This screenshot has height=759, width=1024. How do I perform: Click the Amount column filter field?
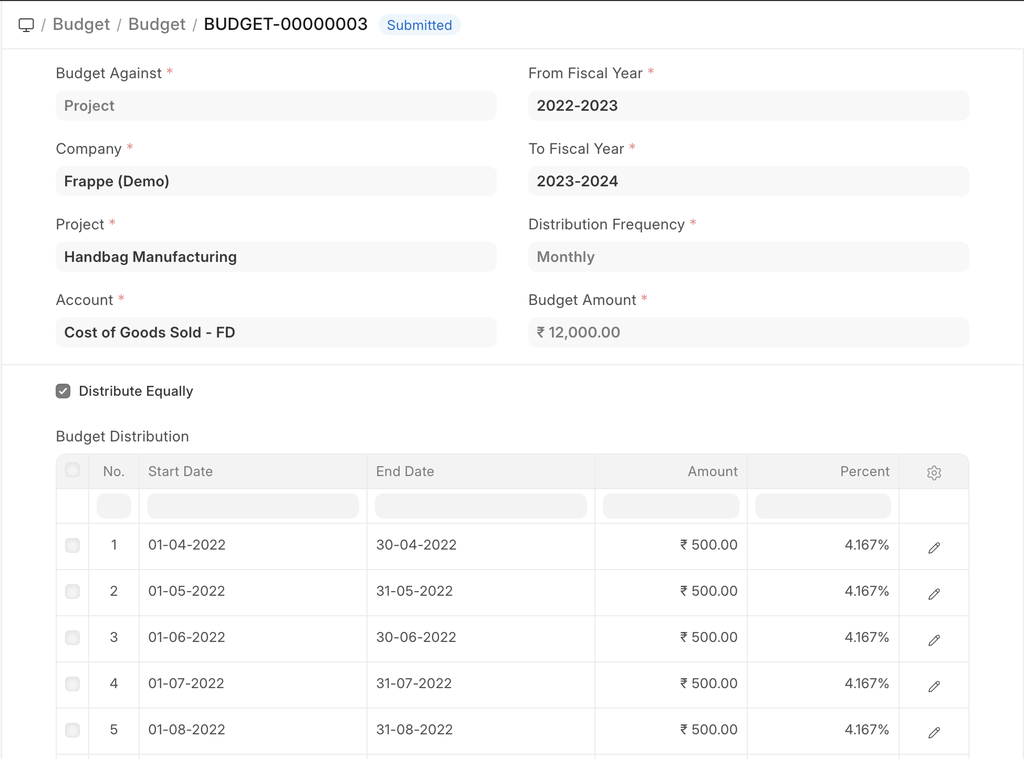pyautogui.click(x=670, y=506)
